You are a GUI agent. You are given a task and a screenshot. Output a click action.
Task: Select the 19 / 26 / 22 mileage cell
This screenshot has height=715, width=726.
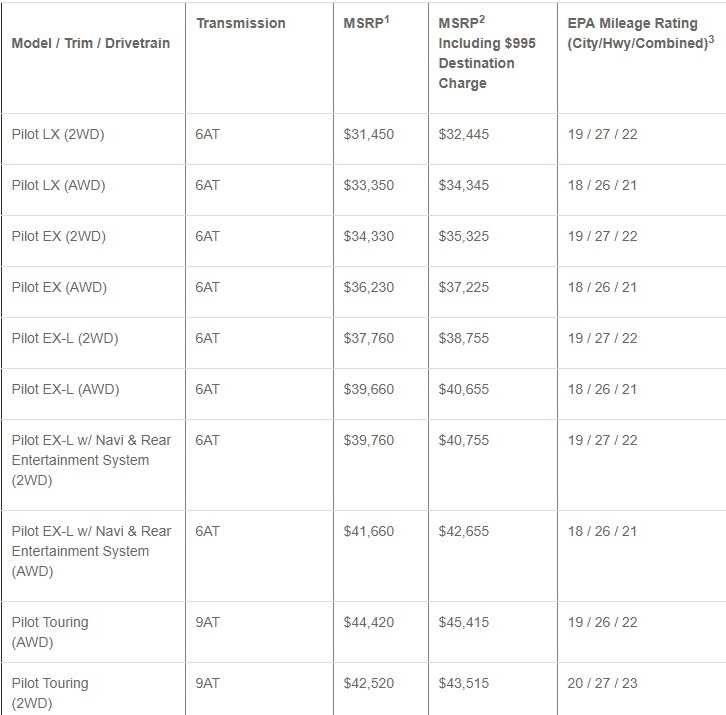click(x=601, y=622)
